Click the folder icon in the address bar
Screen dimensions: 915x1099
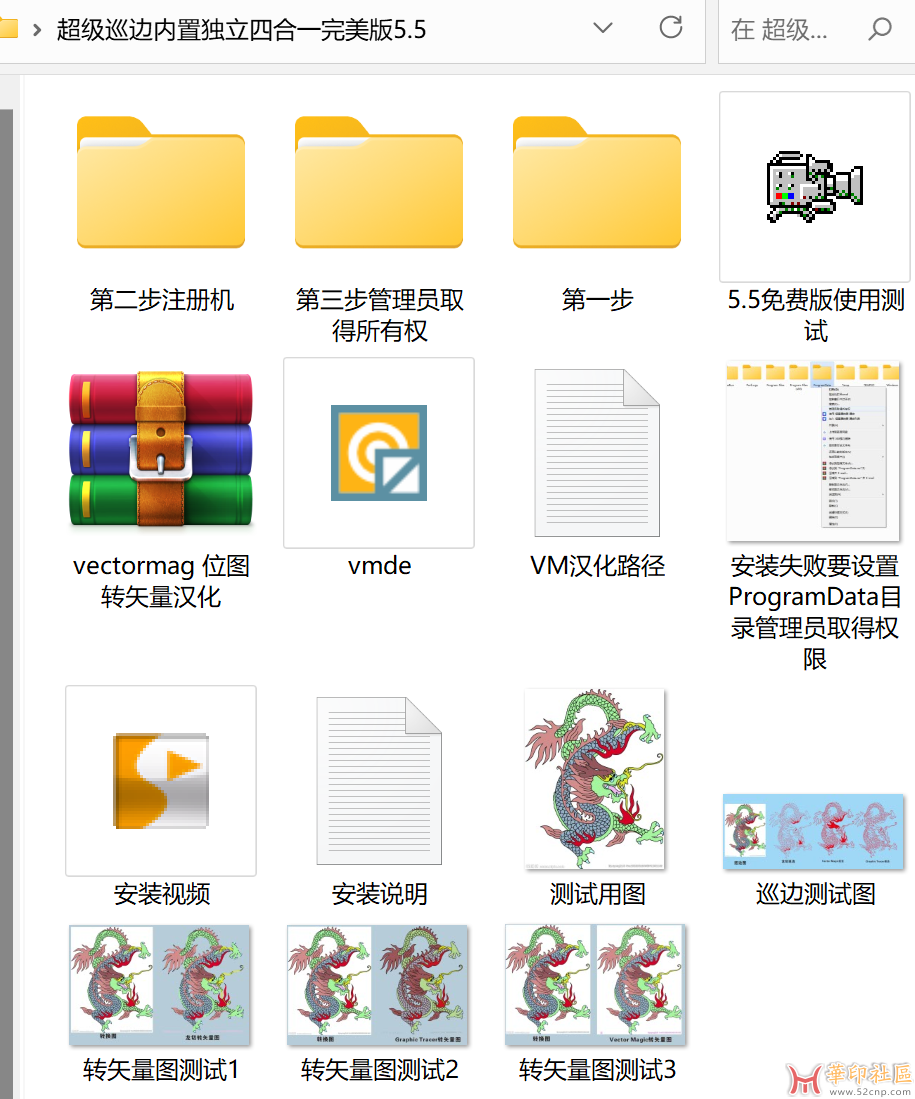(8, 29)
